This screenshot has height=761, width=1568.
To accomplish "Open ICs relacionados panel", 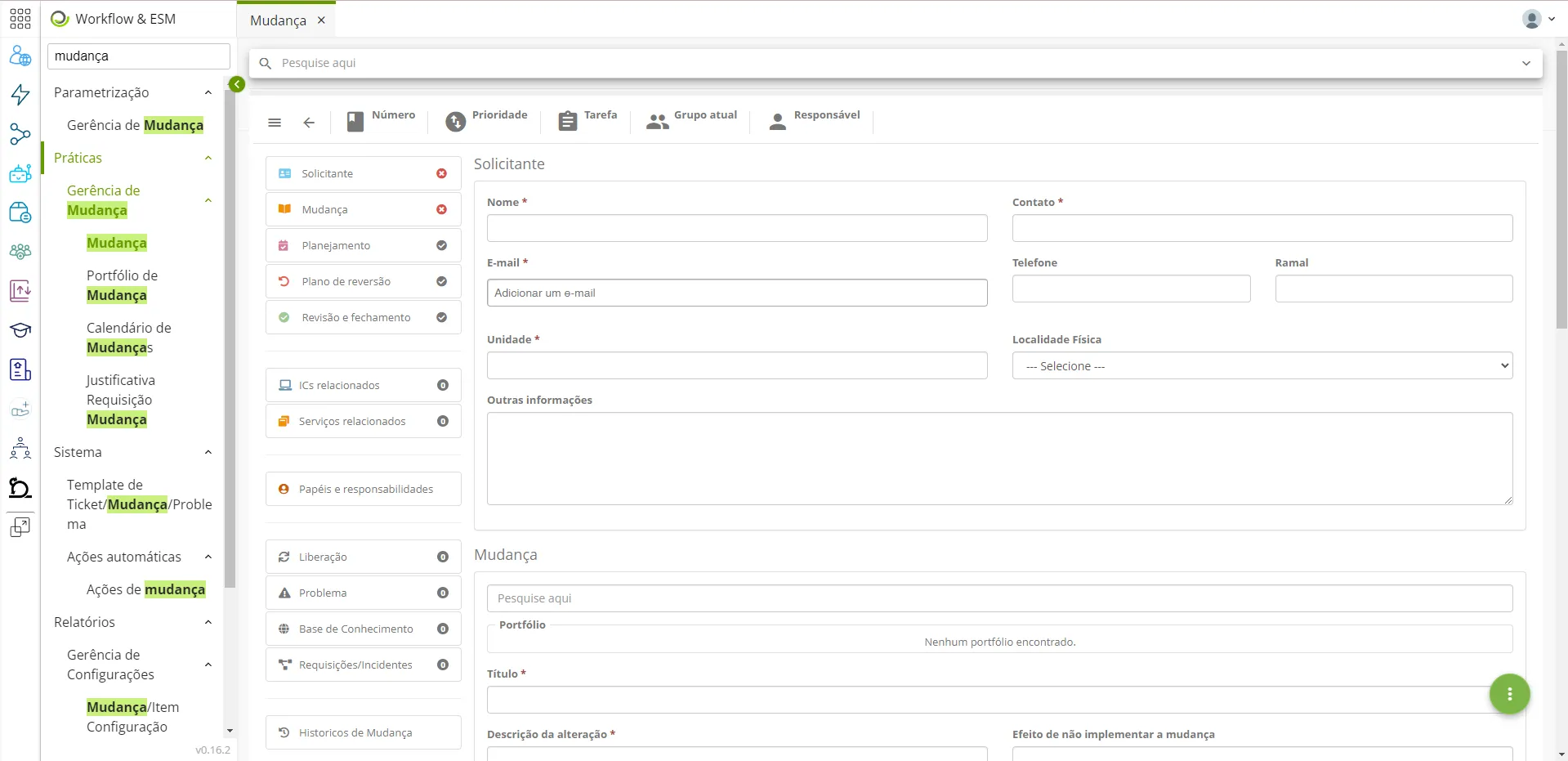I will 363,385.
